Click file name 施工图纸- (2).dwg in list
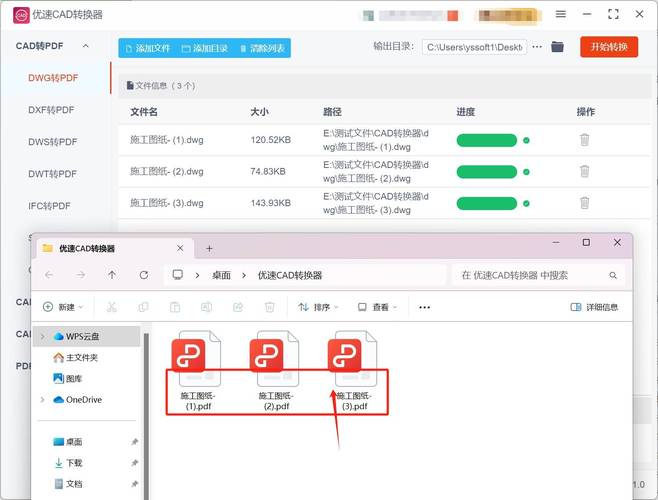658x500 pixels. [167, 171]
